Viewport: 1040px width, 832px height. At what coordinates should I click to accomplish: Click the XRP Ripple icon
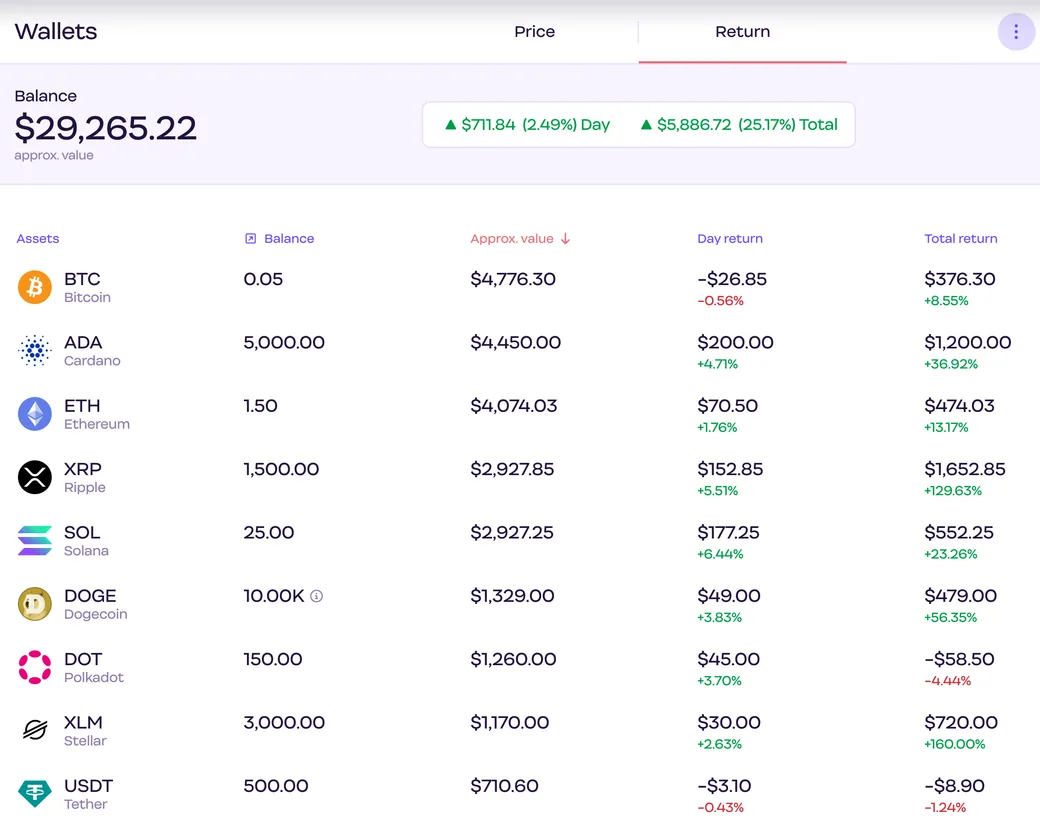point(34,477)
